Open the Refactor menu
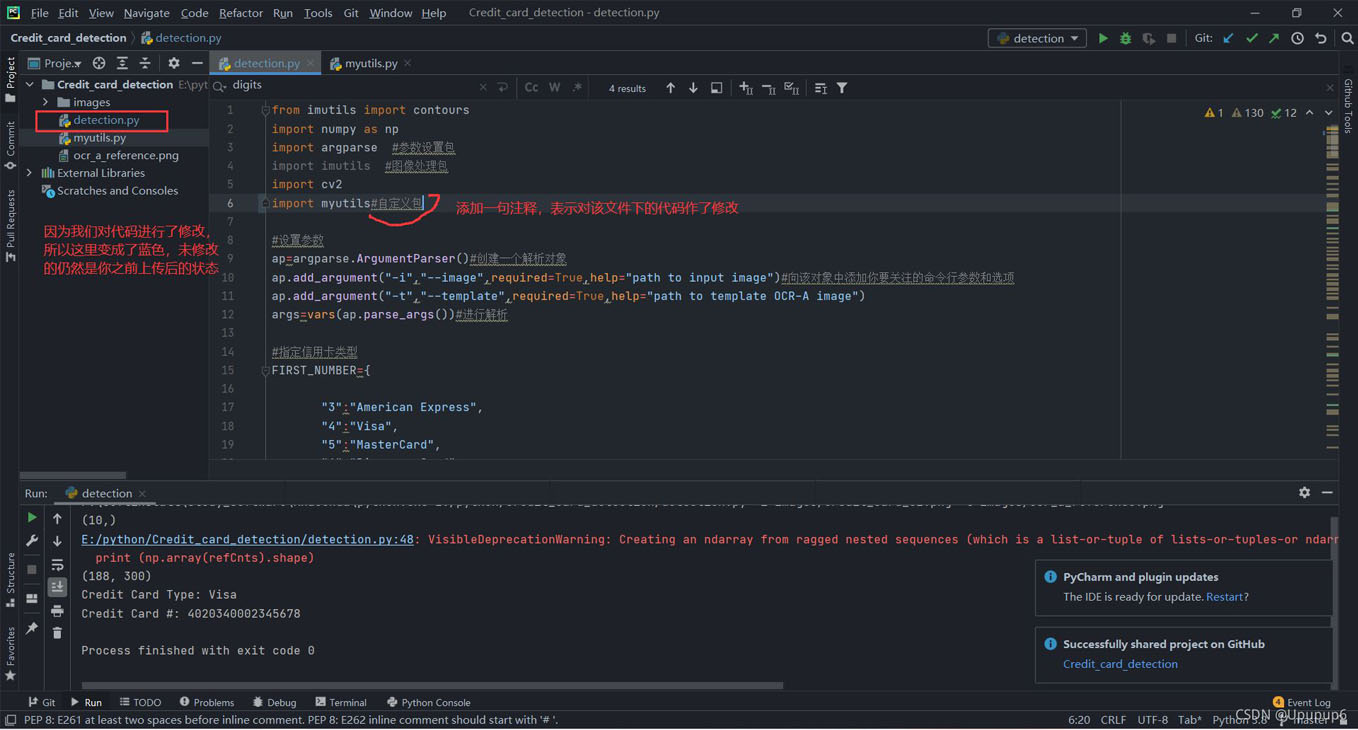Viewport: 1358px width, 730px height. click(x=240, y=13)
